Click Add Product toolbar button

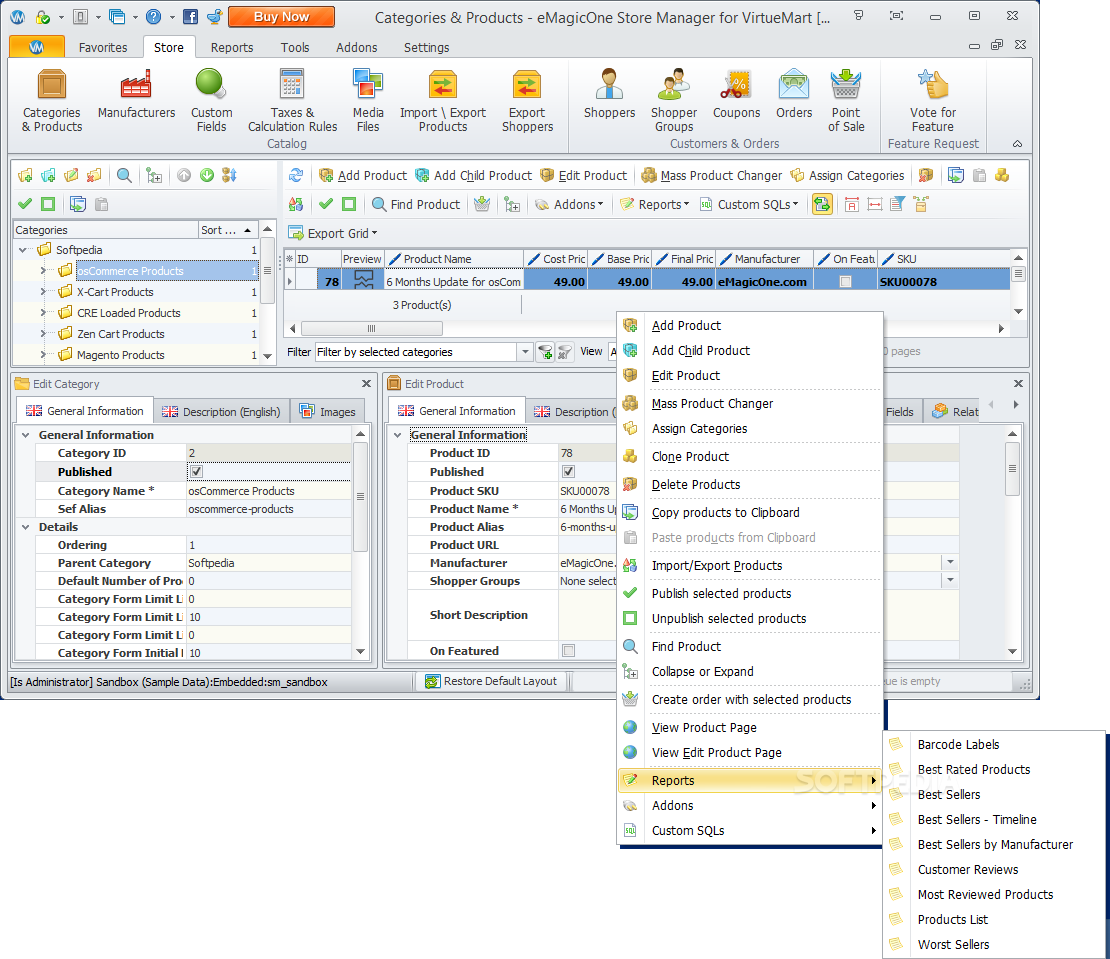[363, 176]
